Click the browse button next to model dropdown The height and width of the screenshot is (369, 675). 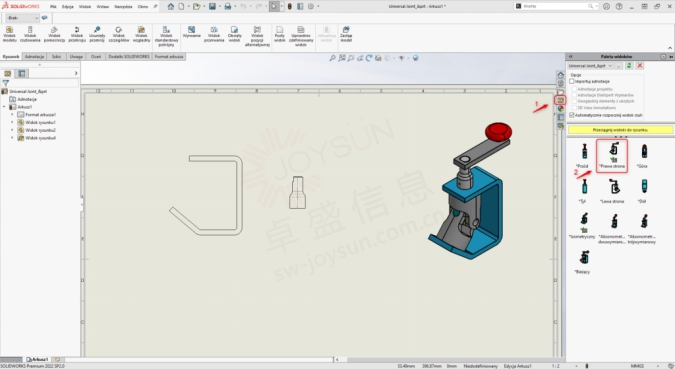619,65
